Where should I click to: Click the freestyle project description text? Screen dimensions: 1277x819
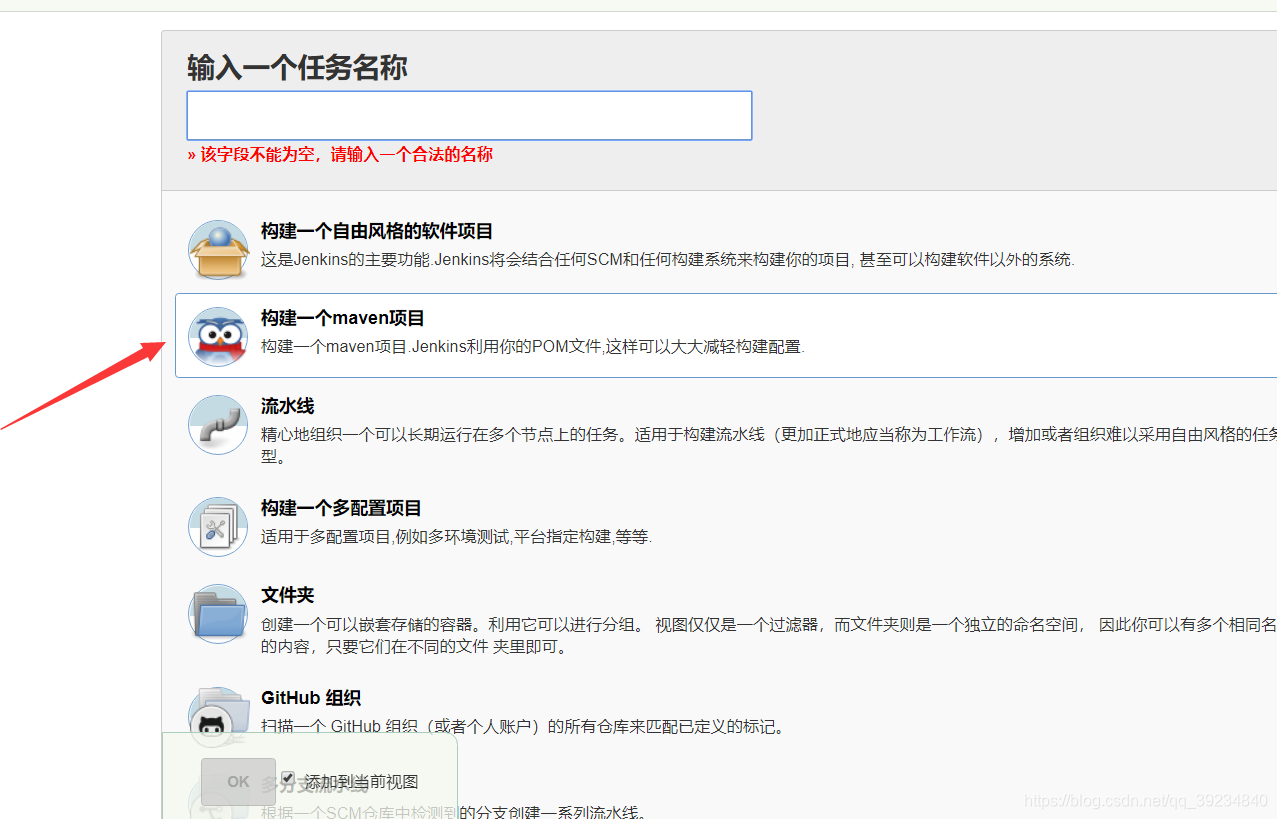tap(668, 259)
